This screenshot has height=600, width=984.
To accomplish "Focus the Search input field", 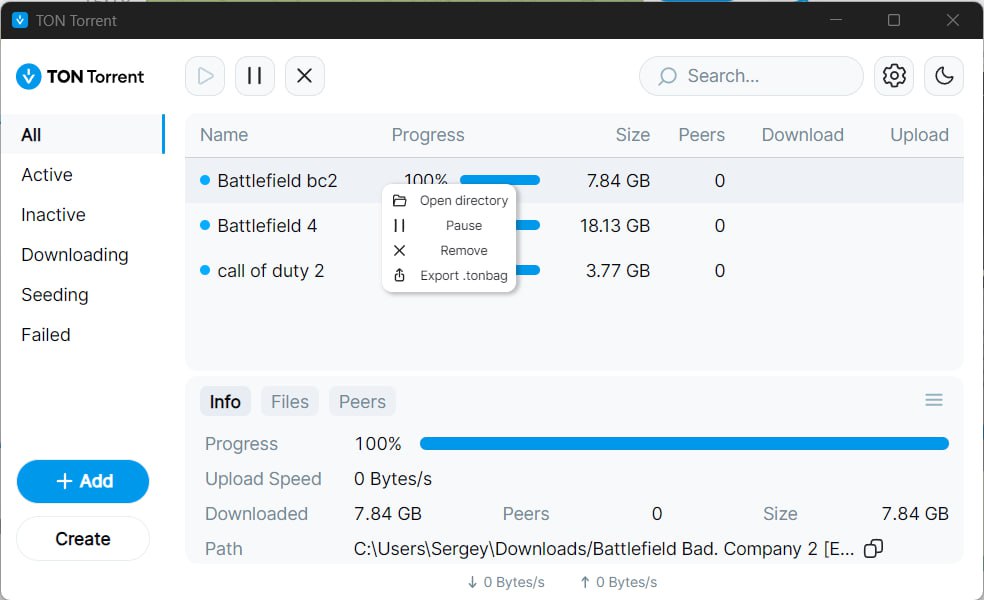I will click(760, 76).
